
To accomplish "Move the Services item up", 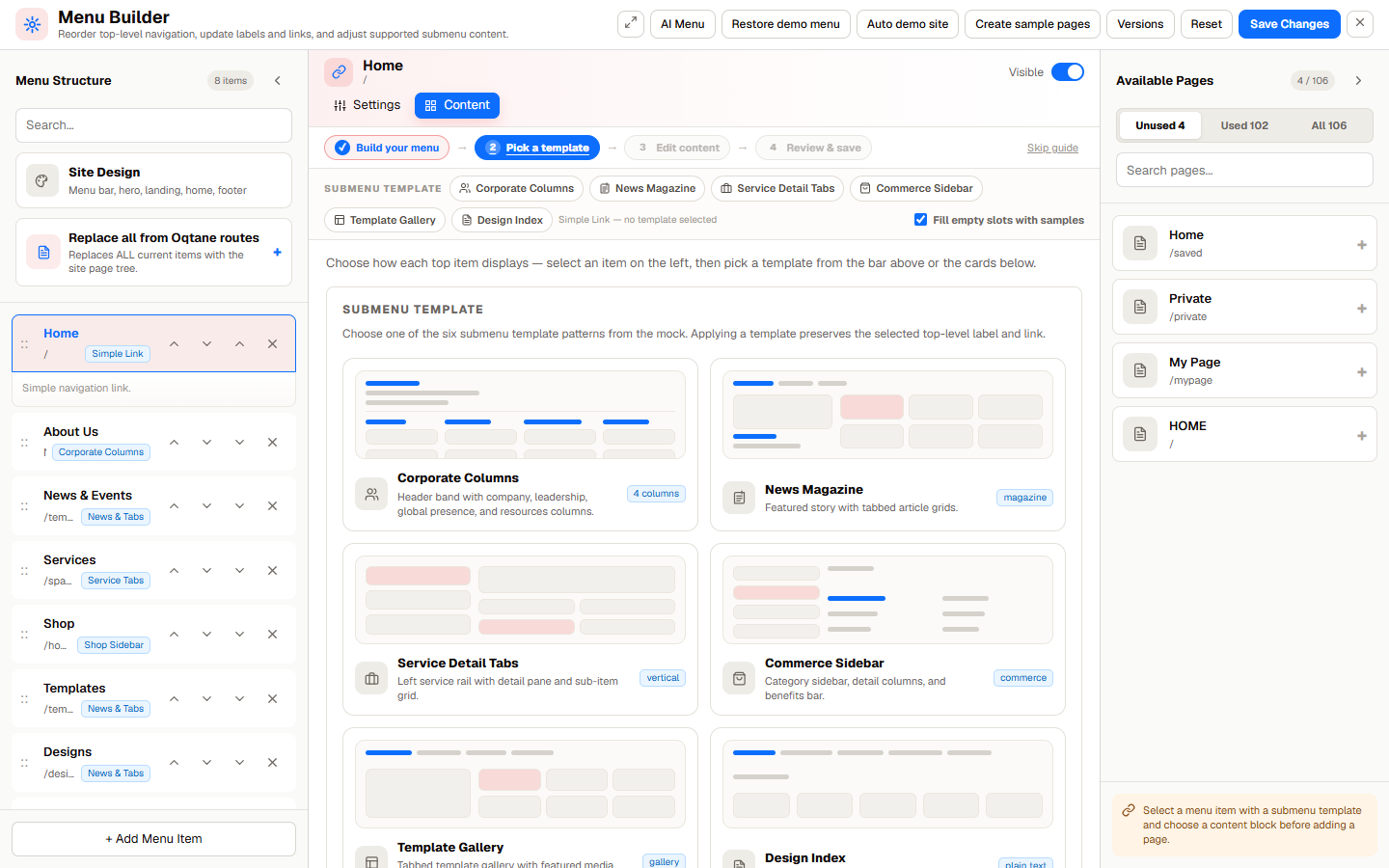I will click(174, 571).
